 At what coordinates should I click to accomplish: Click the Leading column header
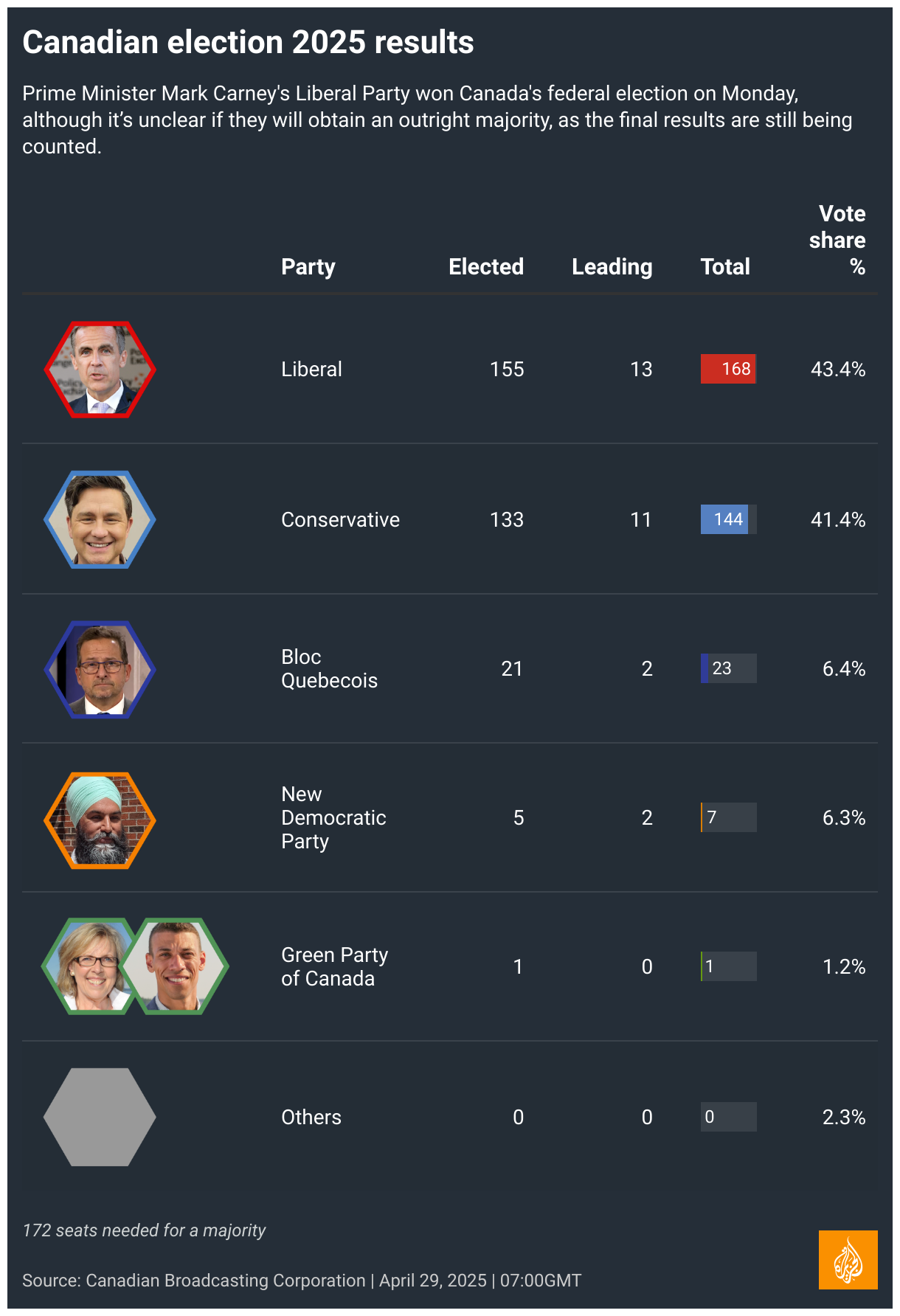[x=612, y=266]
